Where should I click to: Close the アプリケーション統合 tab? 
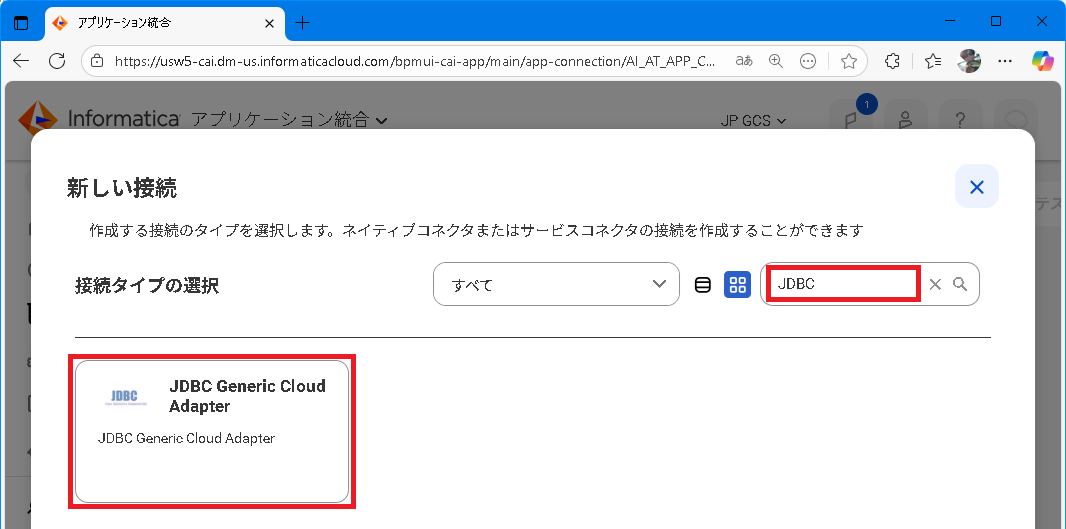[x=270, y=23]
